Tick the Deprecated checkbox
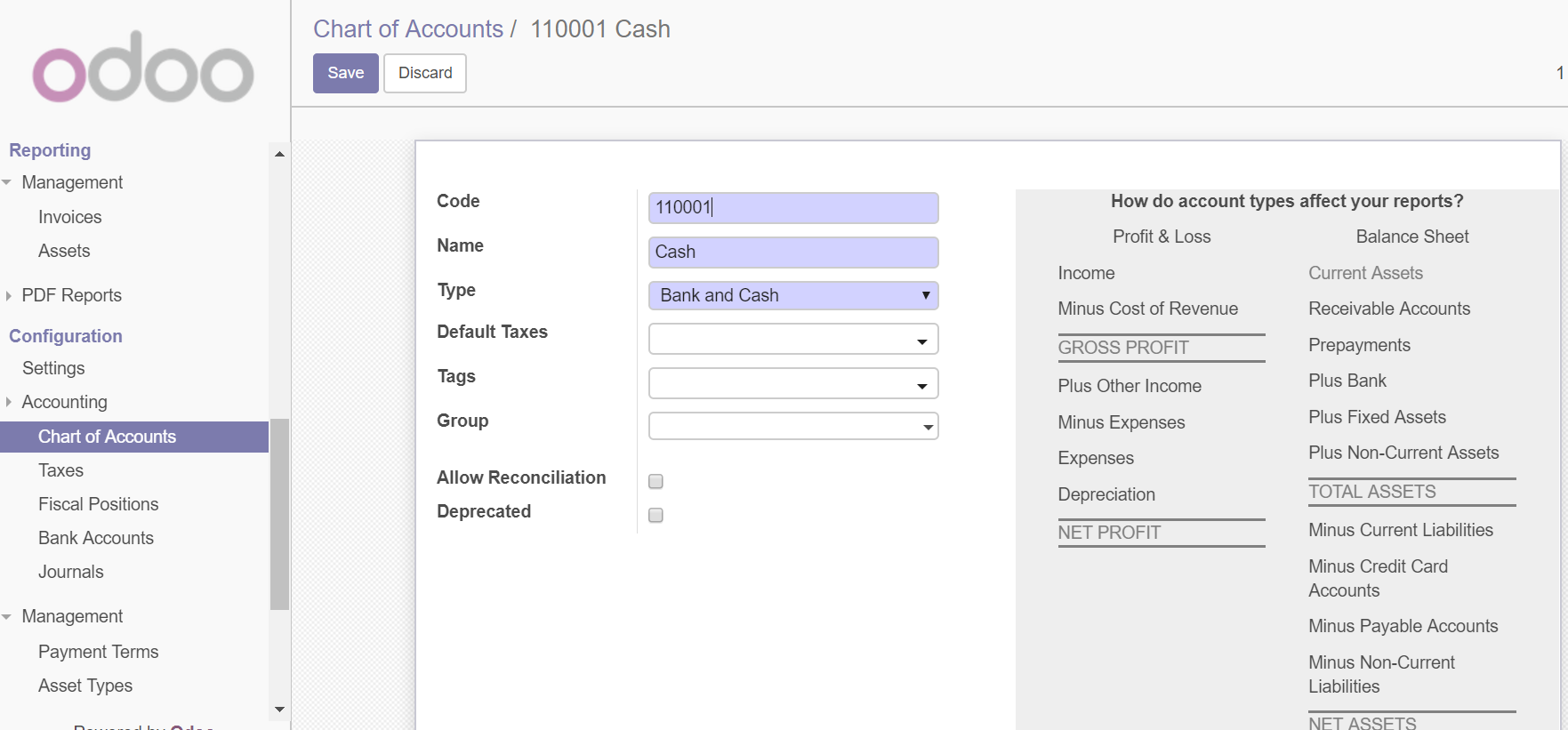This screenshot has width=1568, height=730. click(x=655, y=515)
